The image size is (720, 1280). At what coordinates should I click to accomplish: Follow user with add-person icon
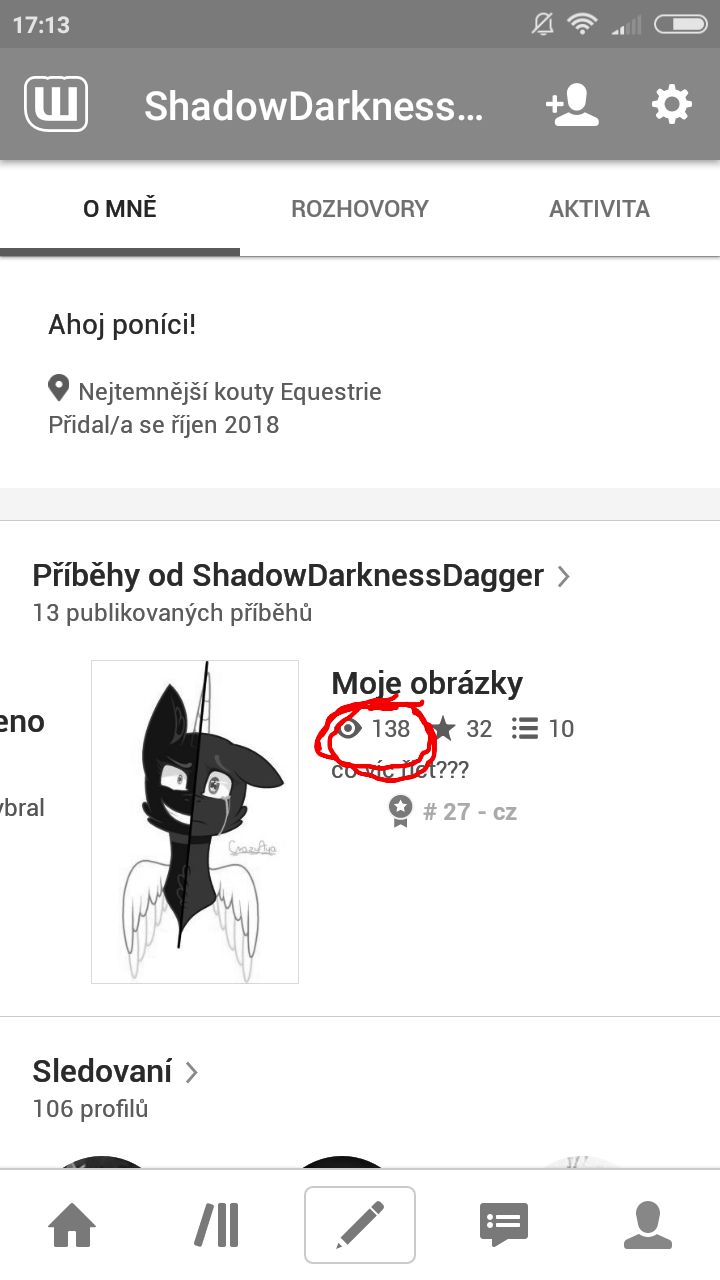[572, 105]
